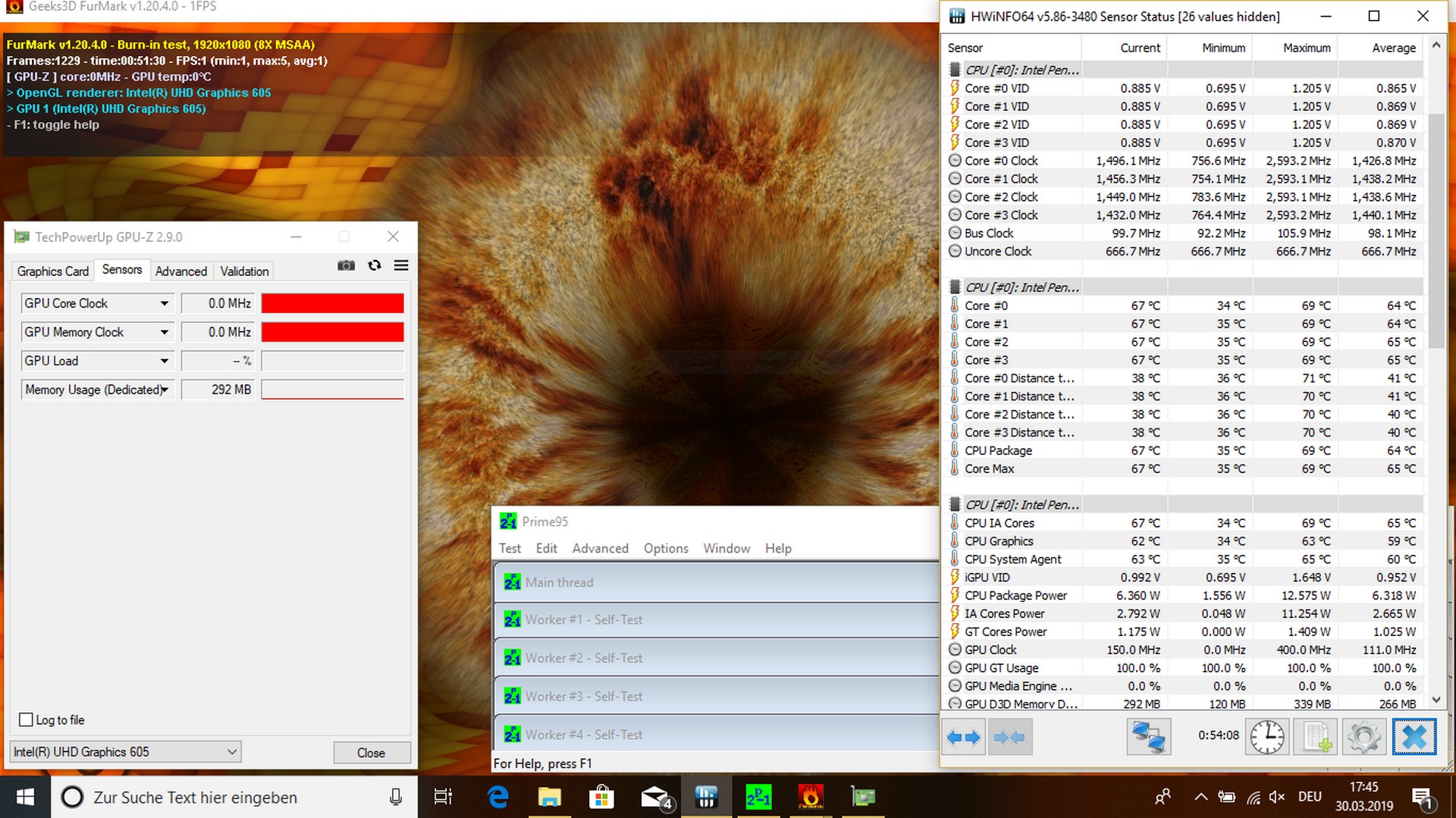Click the Maximum column header in HWiNFO

[x=1294, y=48]
